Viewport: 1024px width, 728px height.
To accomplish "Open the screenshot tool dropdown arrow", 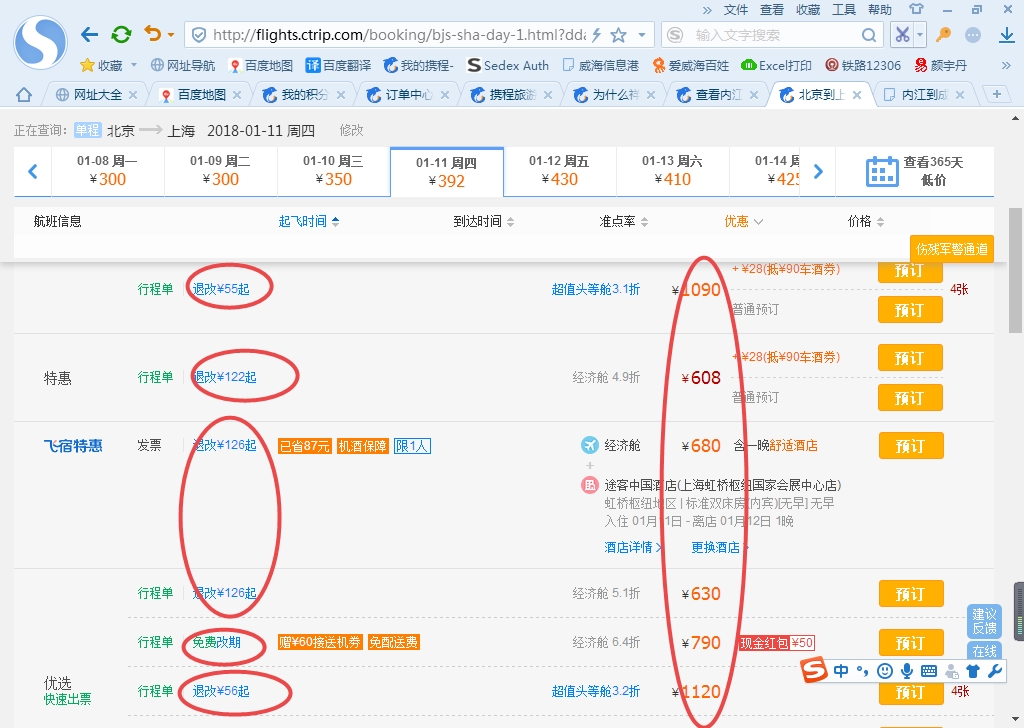I will [920, 35].
